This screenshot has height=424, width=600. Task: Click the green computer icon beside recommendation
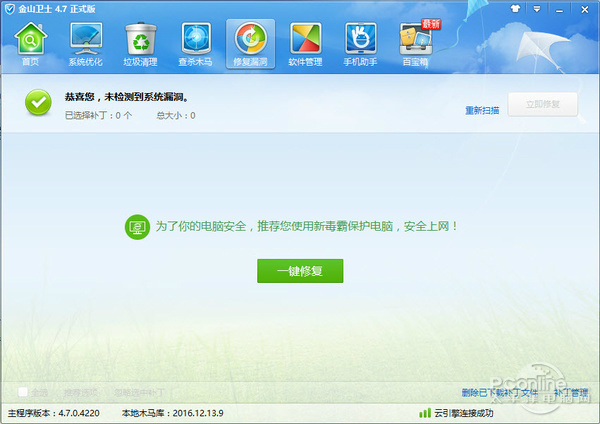click(x=137, y=227)
